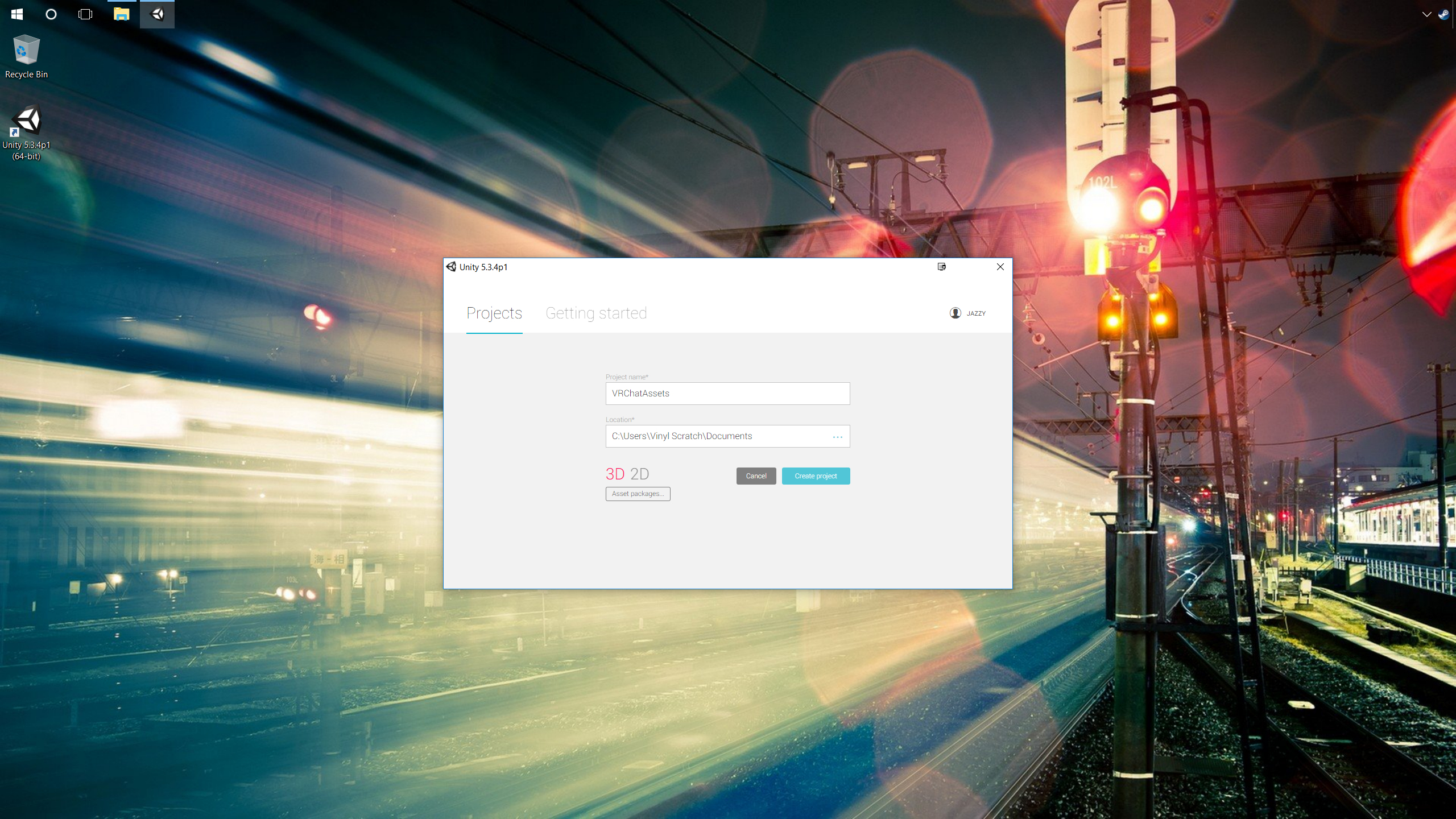Browse for a location with the ellipsis

[x=837, y=437]
